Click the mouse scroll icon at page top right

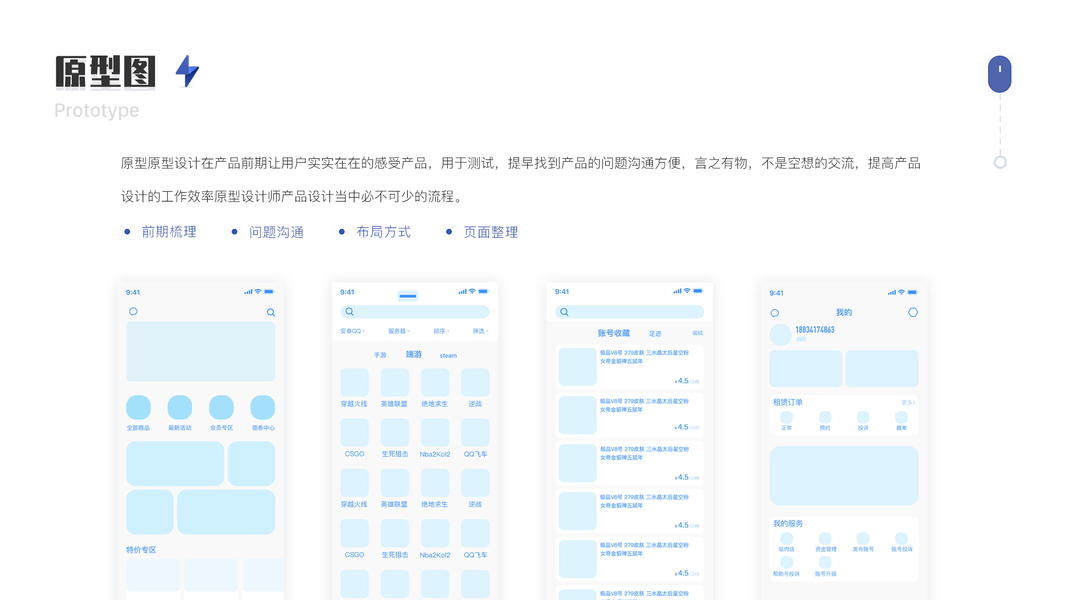[1000, 74]
